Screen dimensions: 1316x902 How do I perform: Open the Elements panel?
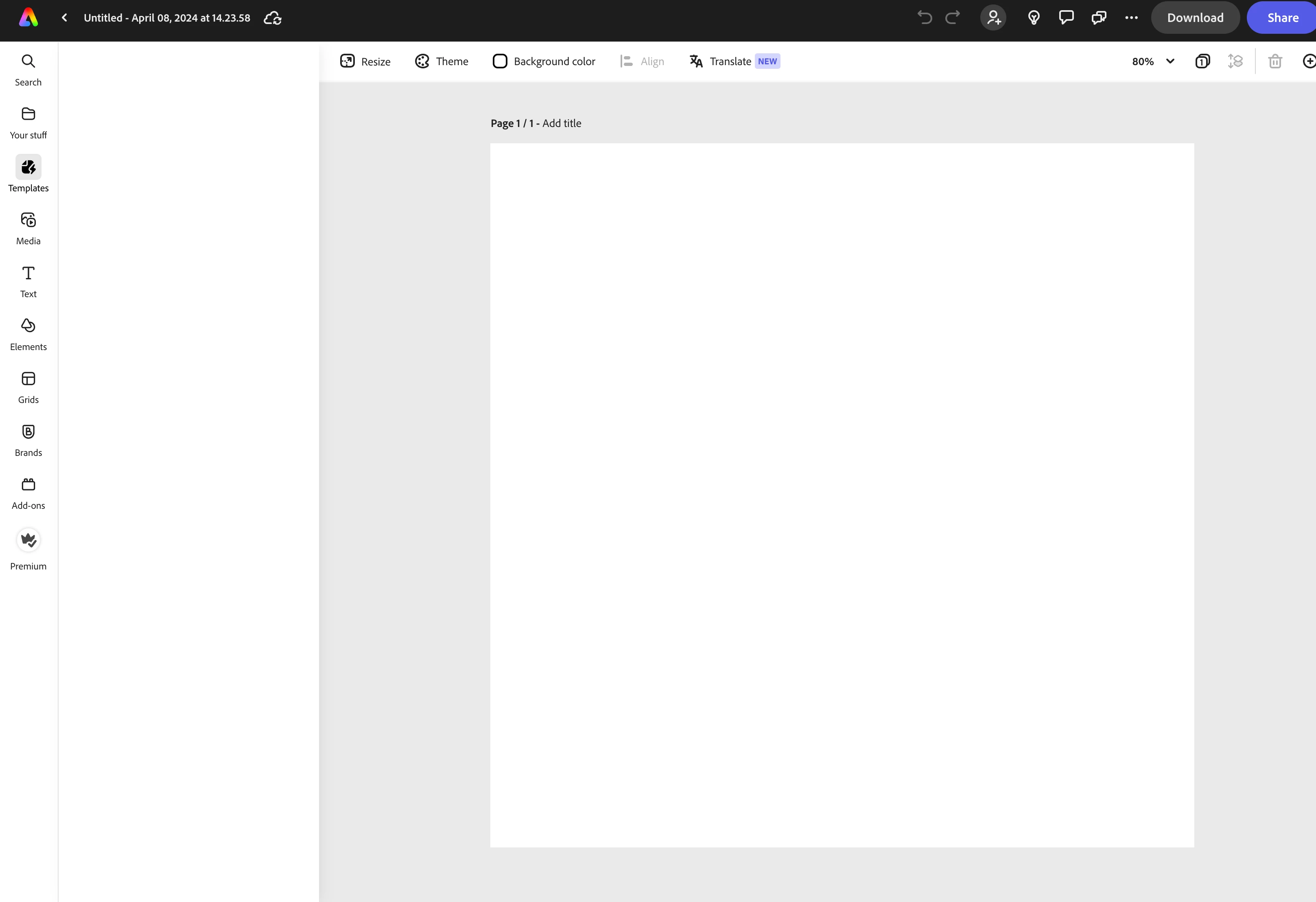tap(28, 334)
